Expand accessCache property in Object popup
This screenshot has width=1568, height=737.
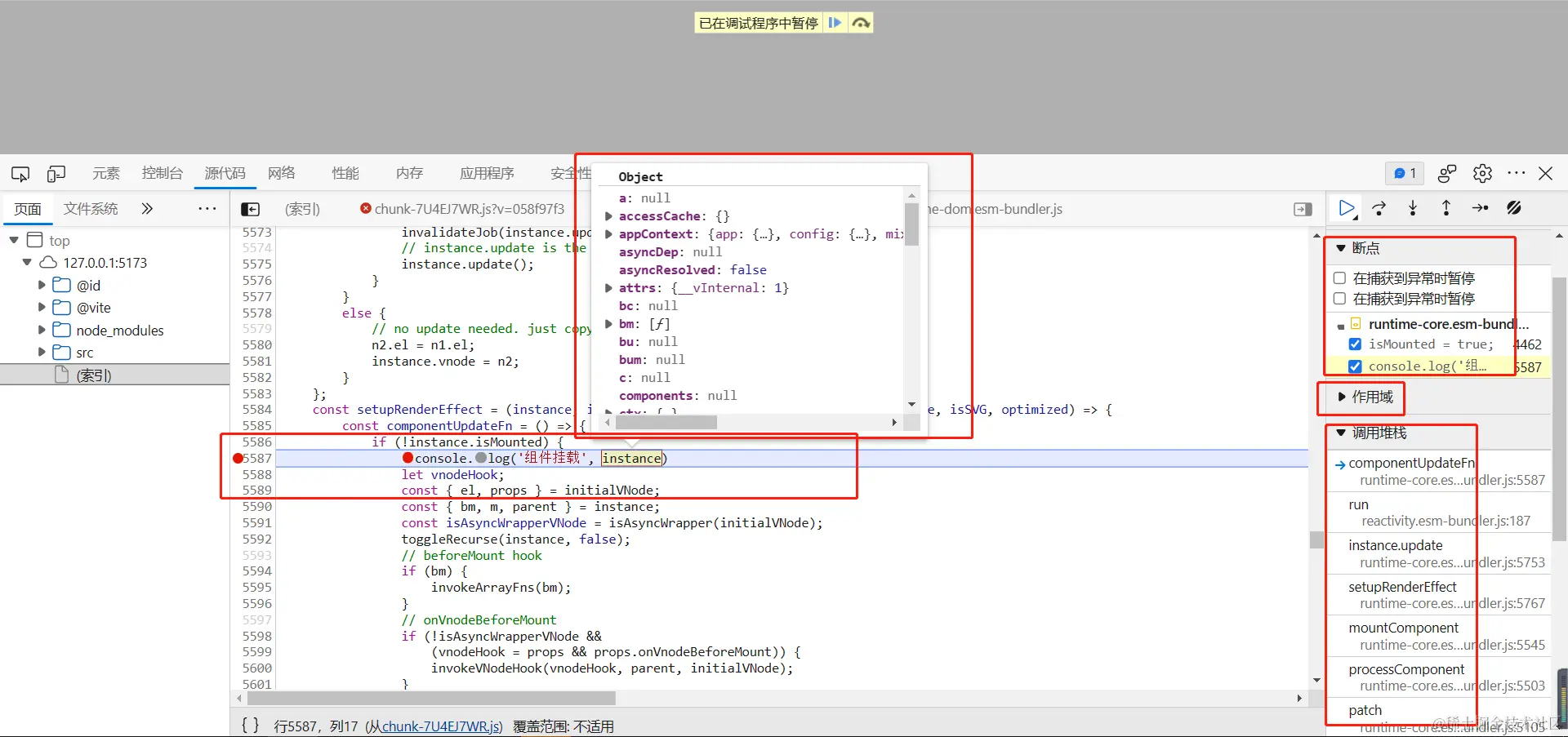608,216
